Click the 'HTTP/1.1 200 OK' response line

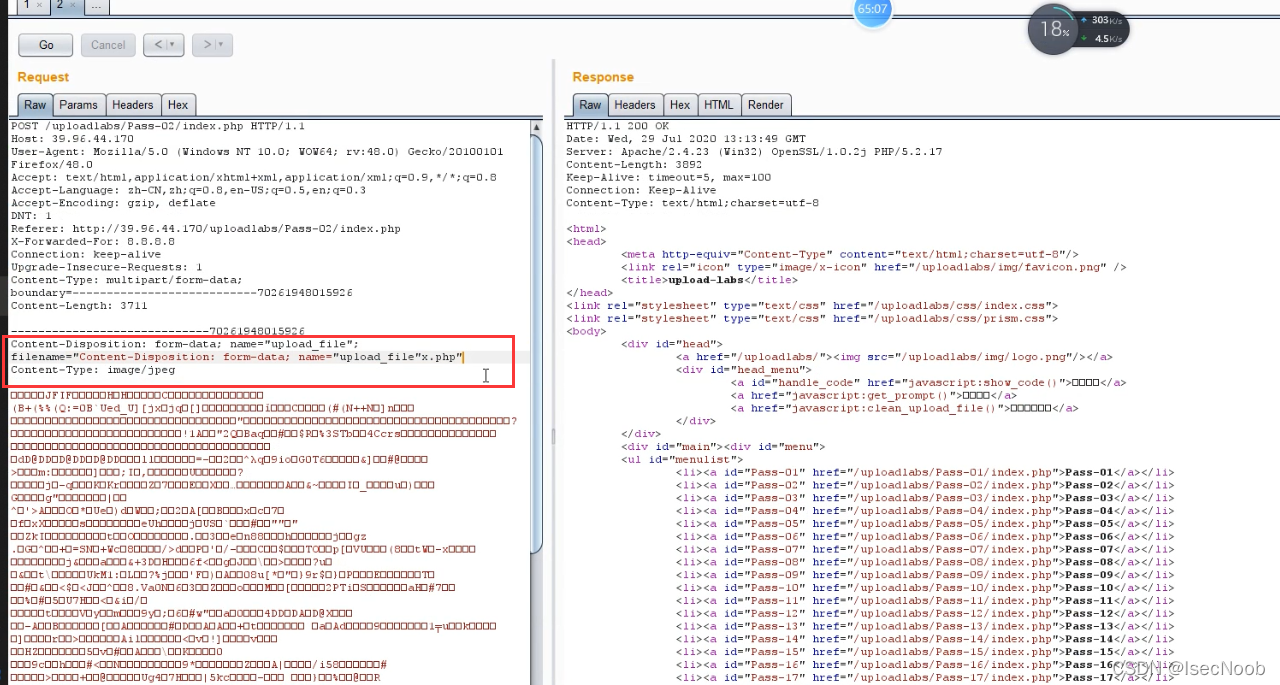tap(617, 126)
